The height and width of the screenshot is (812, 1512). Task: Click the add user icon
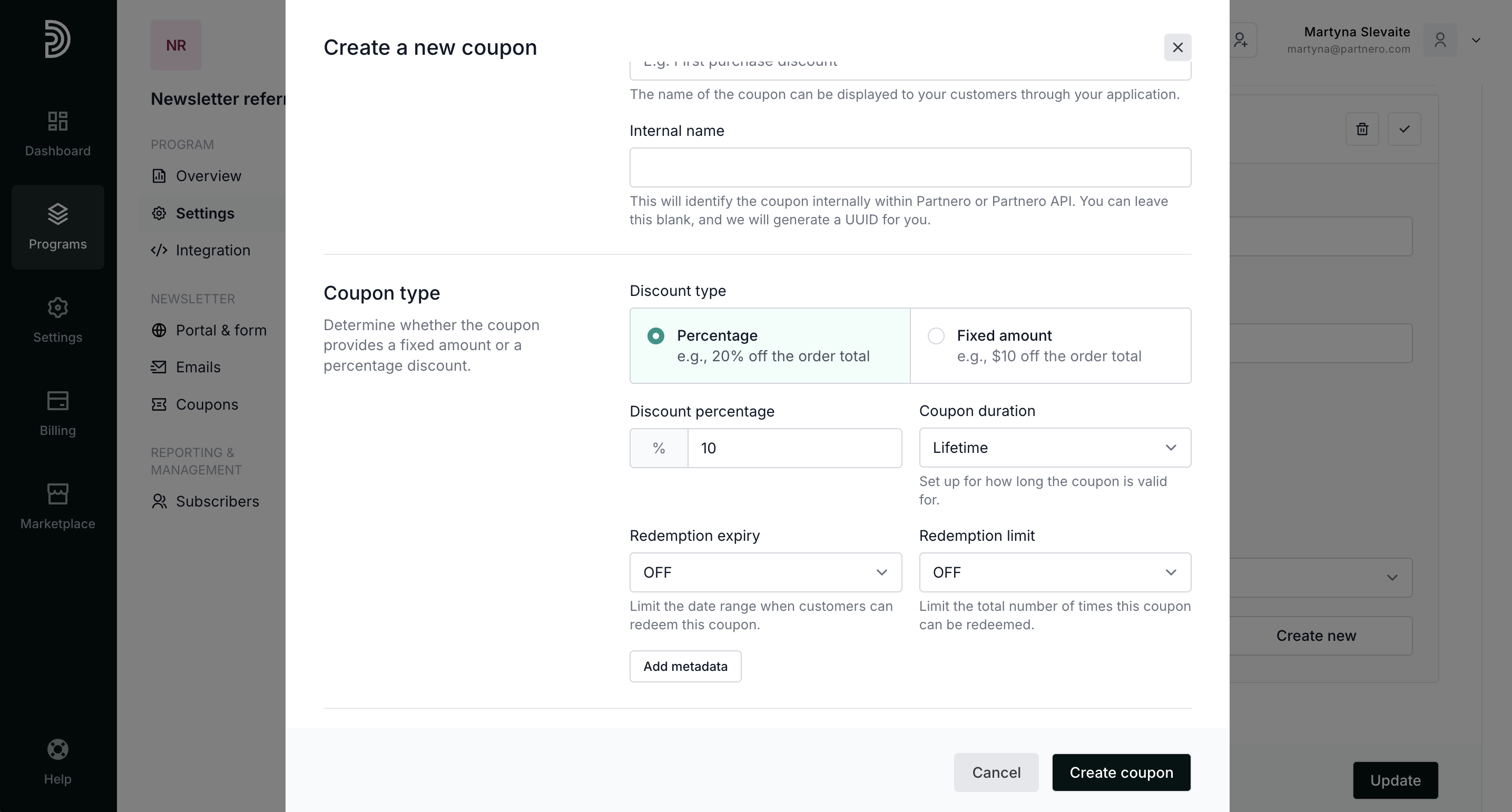[x=1240, y=40]
